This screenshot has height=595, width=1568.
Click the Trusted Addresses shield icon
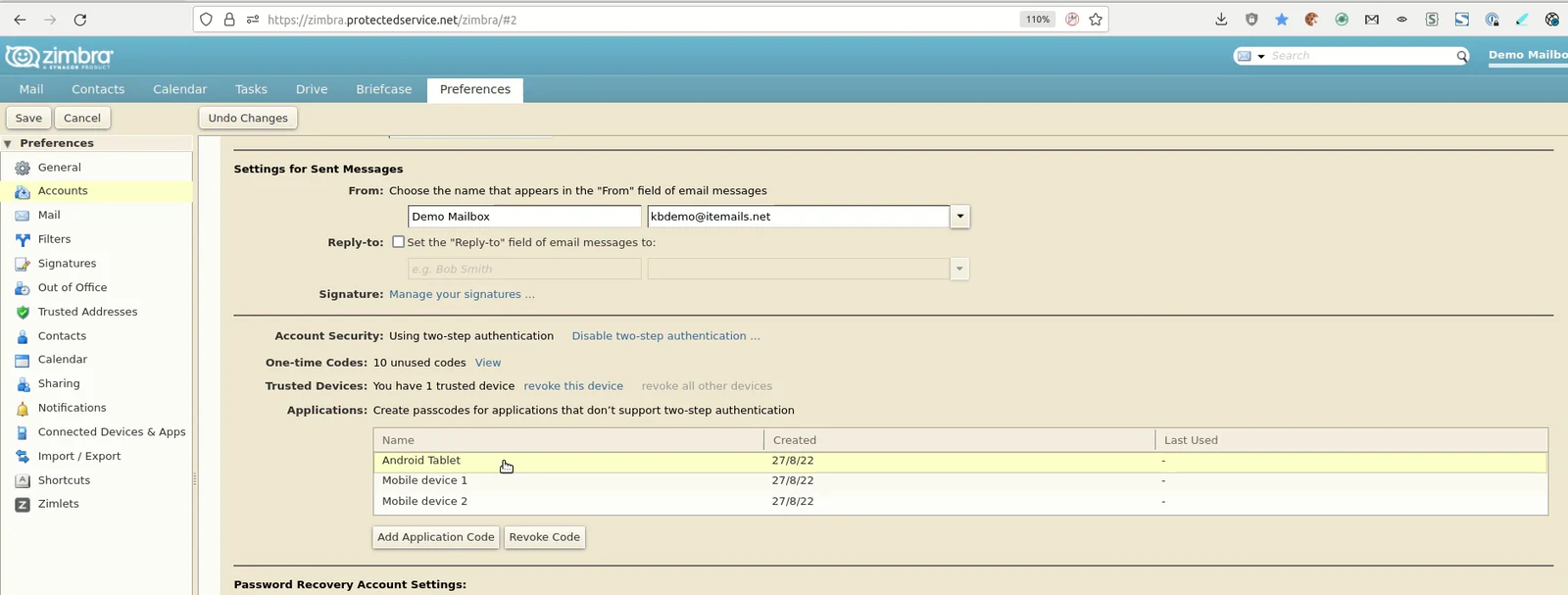23,312
